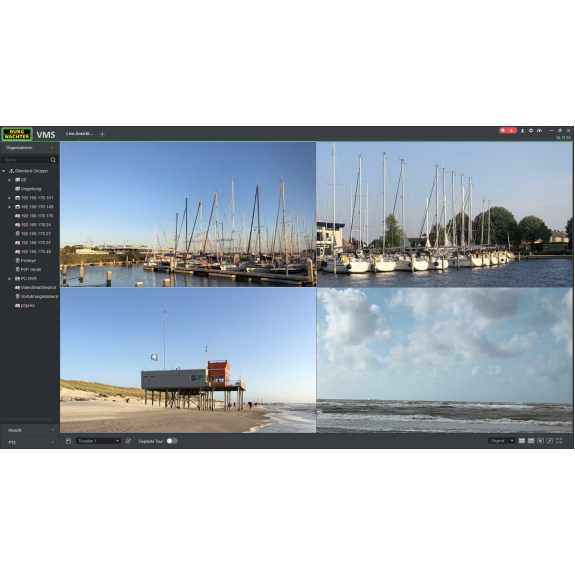Viewport: 575px width, 575px height.
Task: Click the search magnifier icon in sidebar
Action: 53,160
